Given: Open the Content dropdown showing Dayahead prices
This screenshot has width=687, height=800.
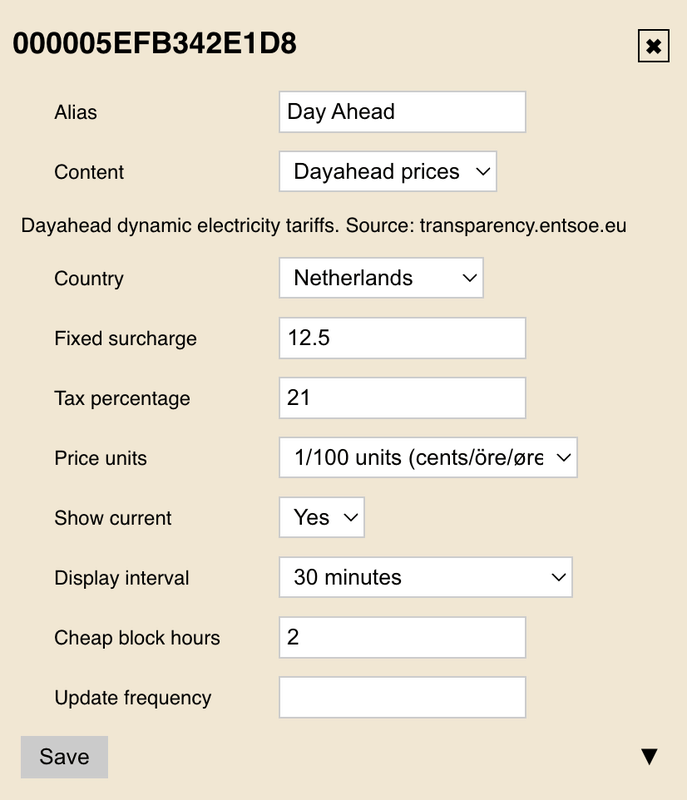Looking at the screenshot, I should (387, 171).
